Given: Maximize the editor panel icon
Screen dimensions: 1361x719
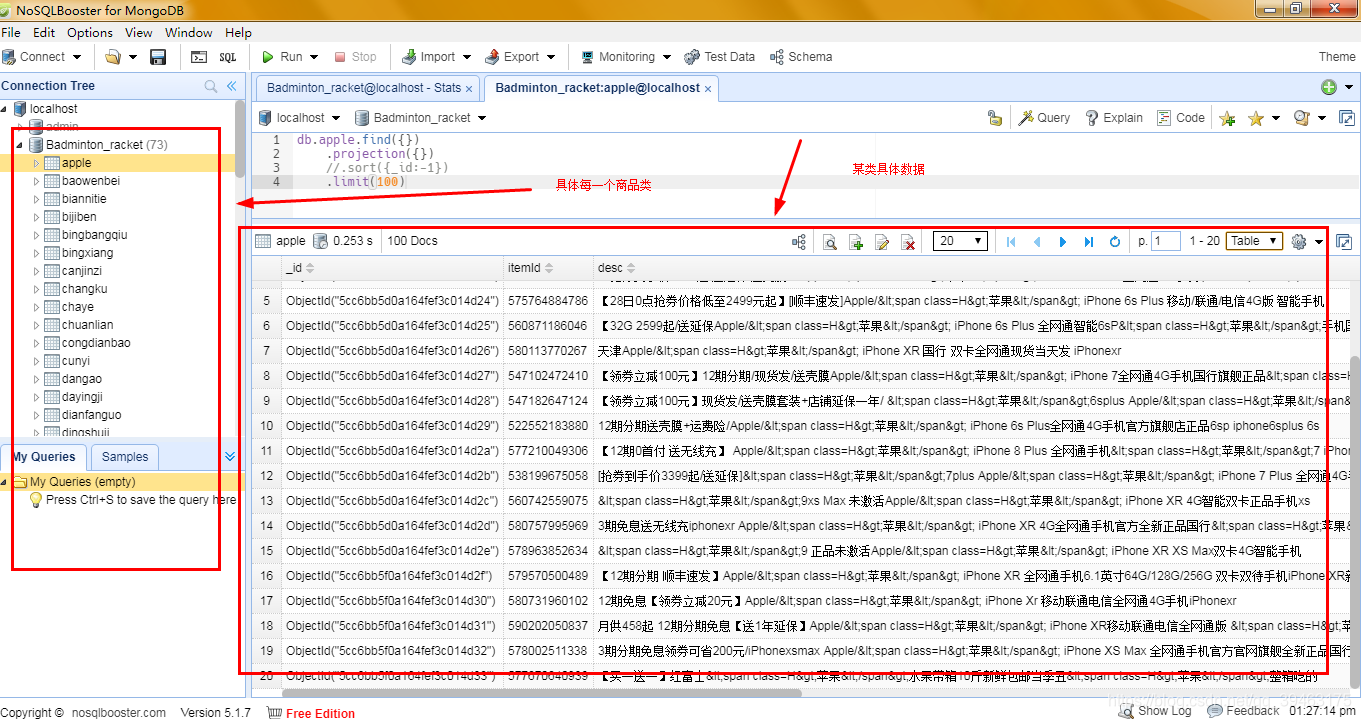Looking at the screenshot, I should [x=1346, y=118].
